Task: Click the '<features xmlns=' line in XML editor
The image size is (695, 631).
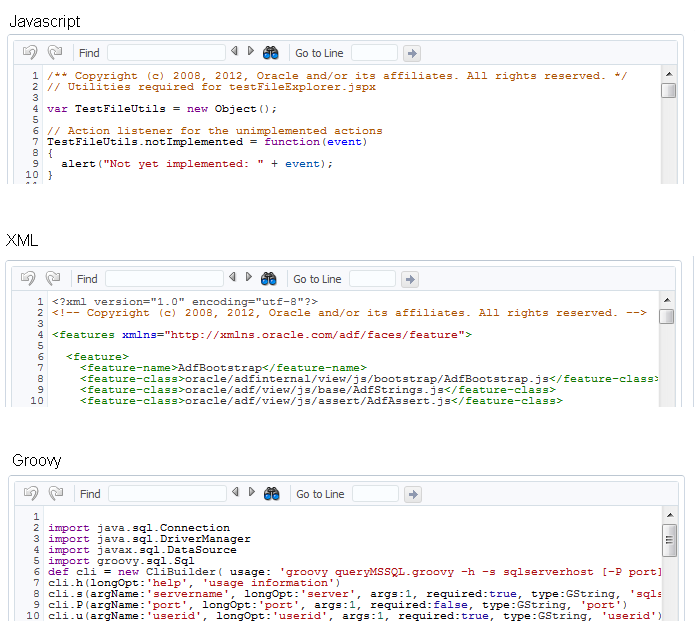Action: click(x=262, y=335)
